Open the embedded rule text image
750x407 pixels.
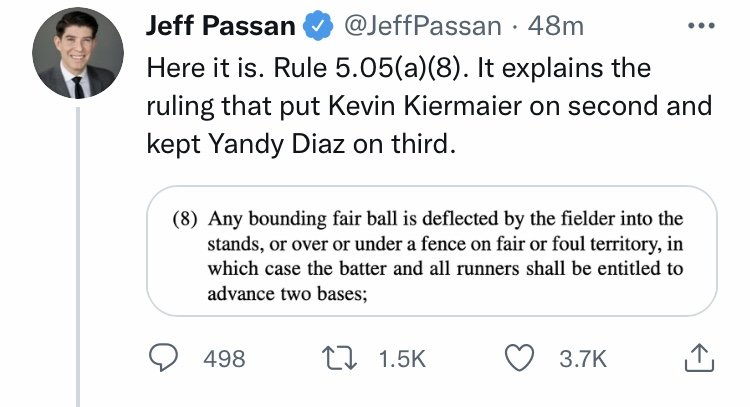[x=431, y=251]
